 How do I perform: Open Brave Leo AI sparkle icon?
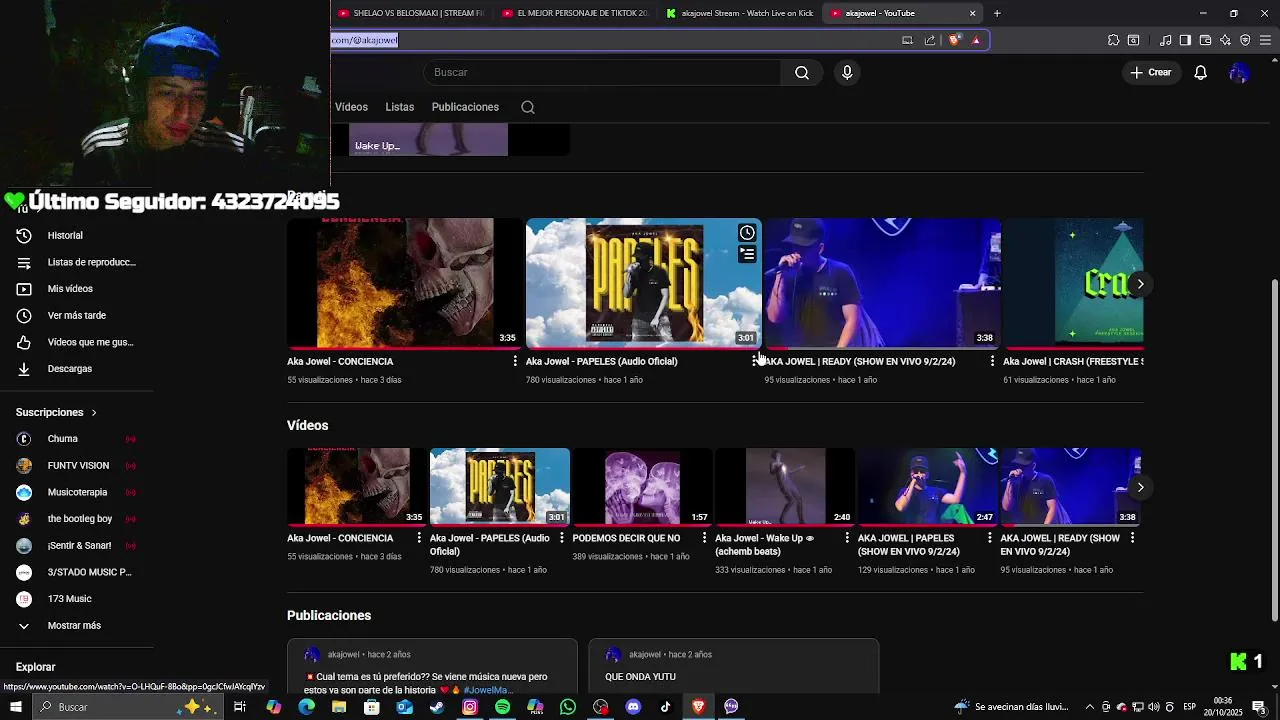coord(1225,40)
